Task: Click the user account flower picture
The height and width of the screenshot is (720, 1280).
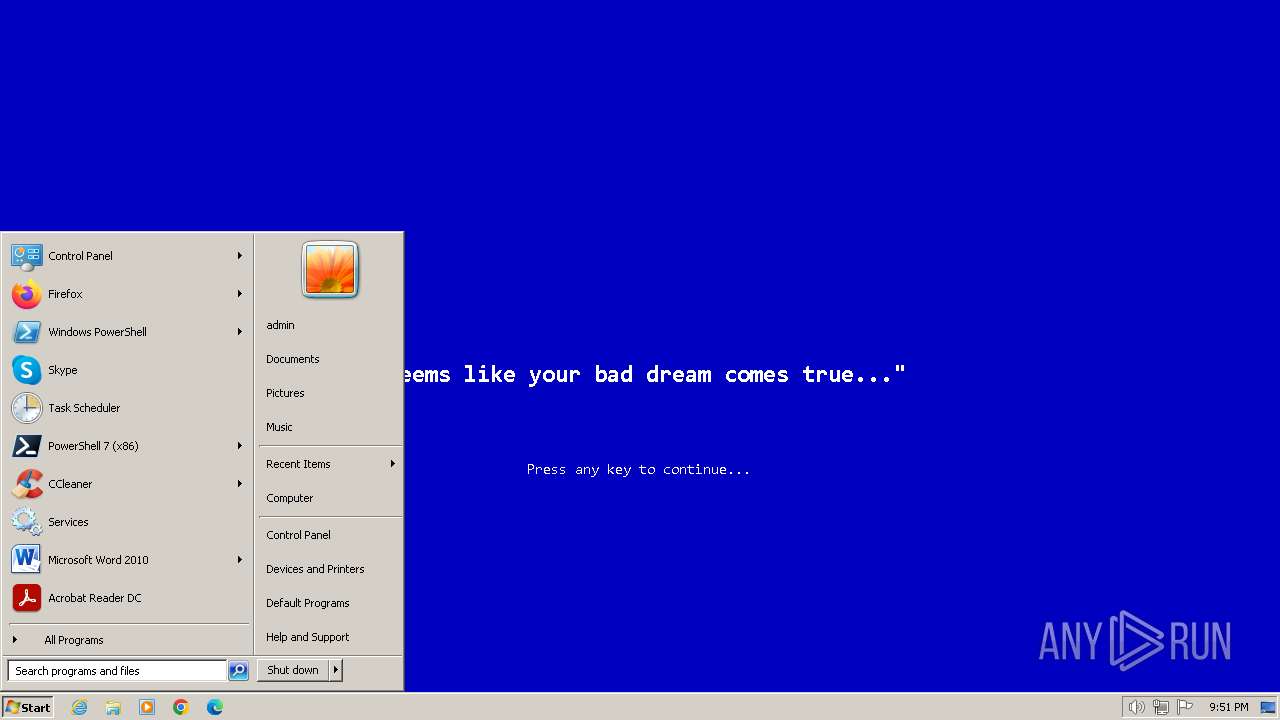Action: click(x=330, y=270)
